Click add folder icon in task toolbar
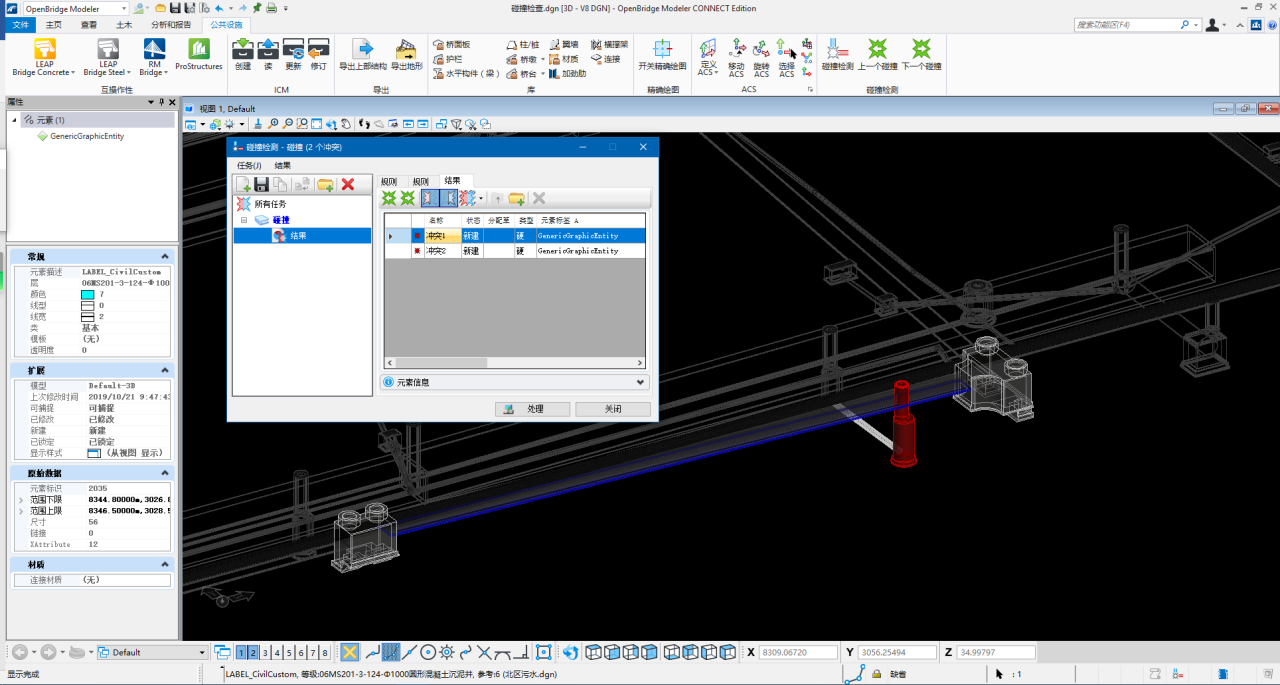This screenshot has height=685, width=1280. 325,184
